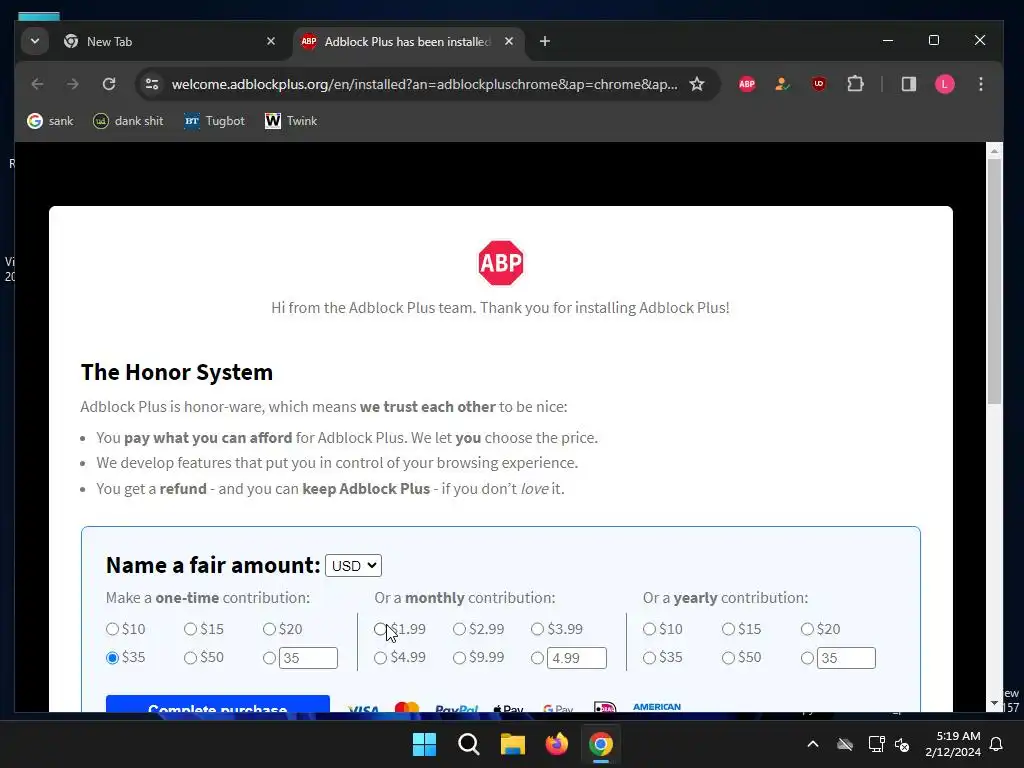1024x768 pixels.
Task: Bookmark this page with the star icon
Action: point(697,84)
